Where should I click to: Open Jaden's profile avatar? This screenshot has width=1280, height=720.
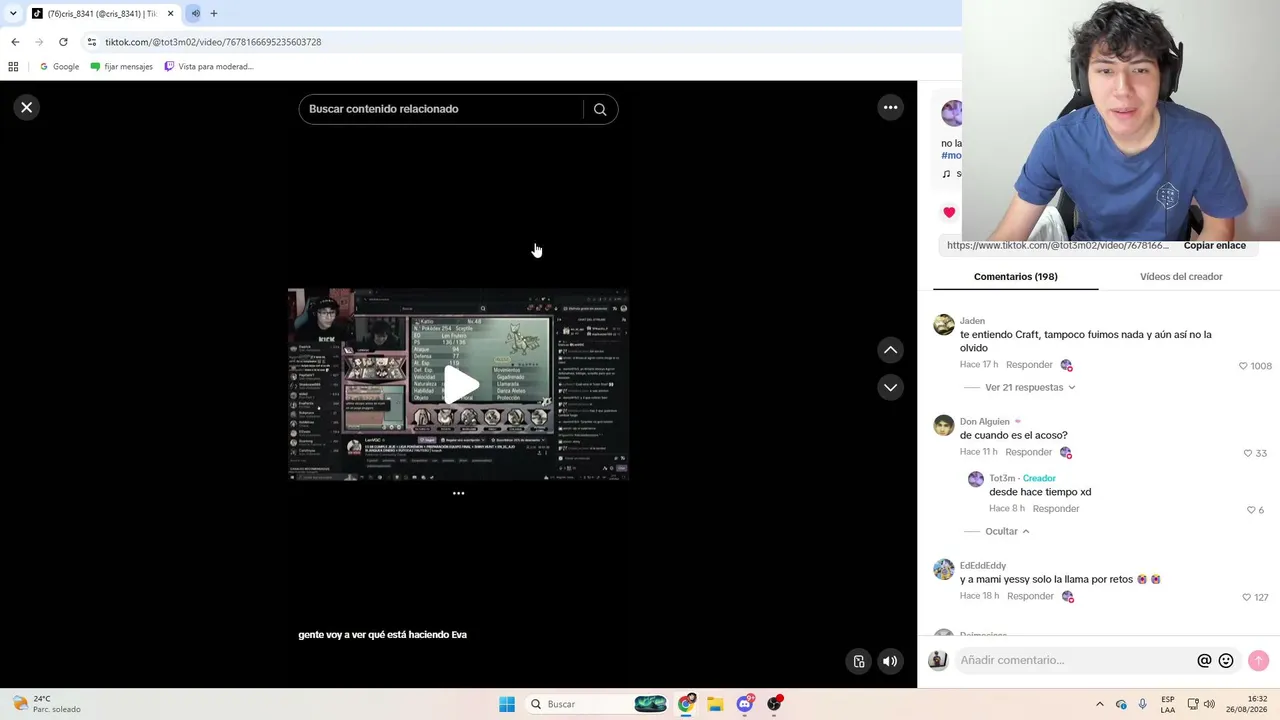coord(944,325)
